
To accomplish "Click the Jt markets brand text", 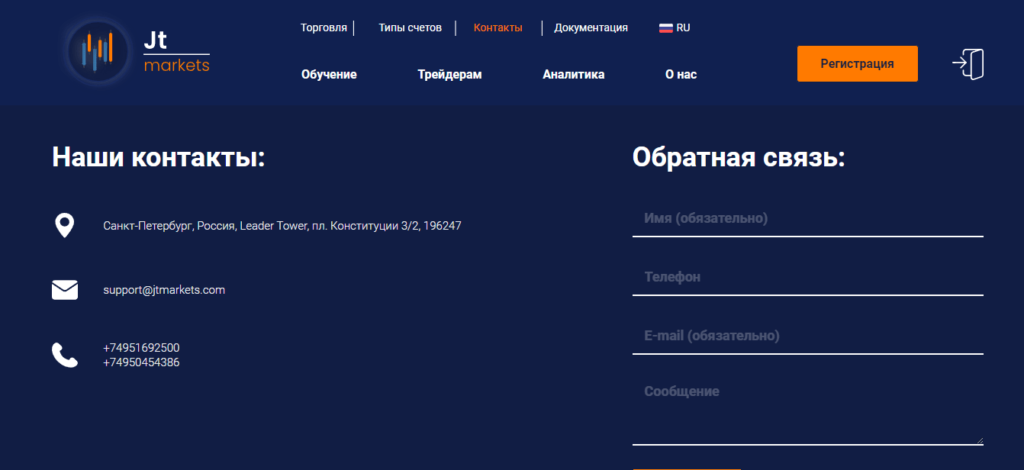I will pos(176,52).
